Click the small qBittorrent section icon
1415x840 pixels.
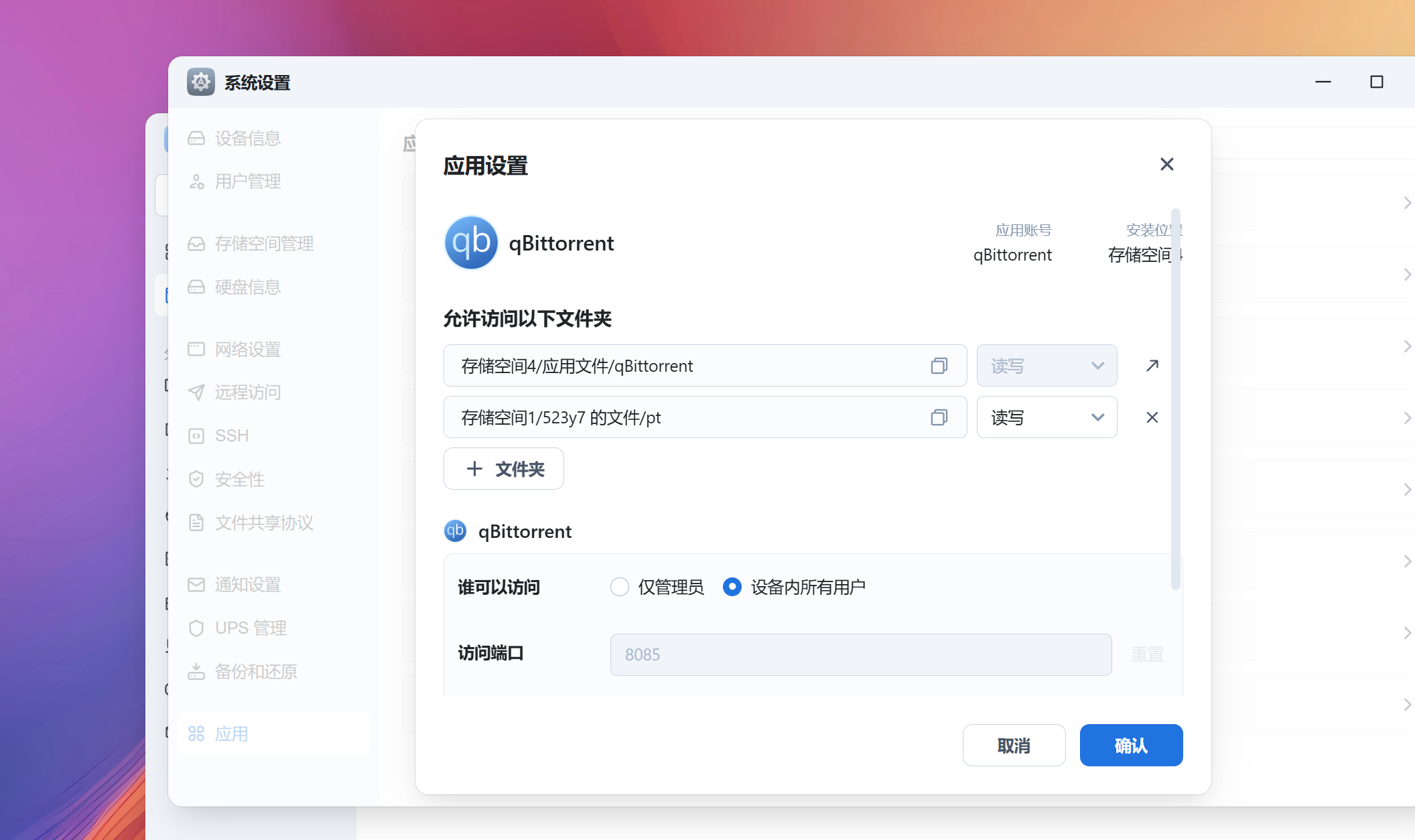[x=456, y=531]
